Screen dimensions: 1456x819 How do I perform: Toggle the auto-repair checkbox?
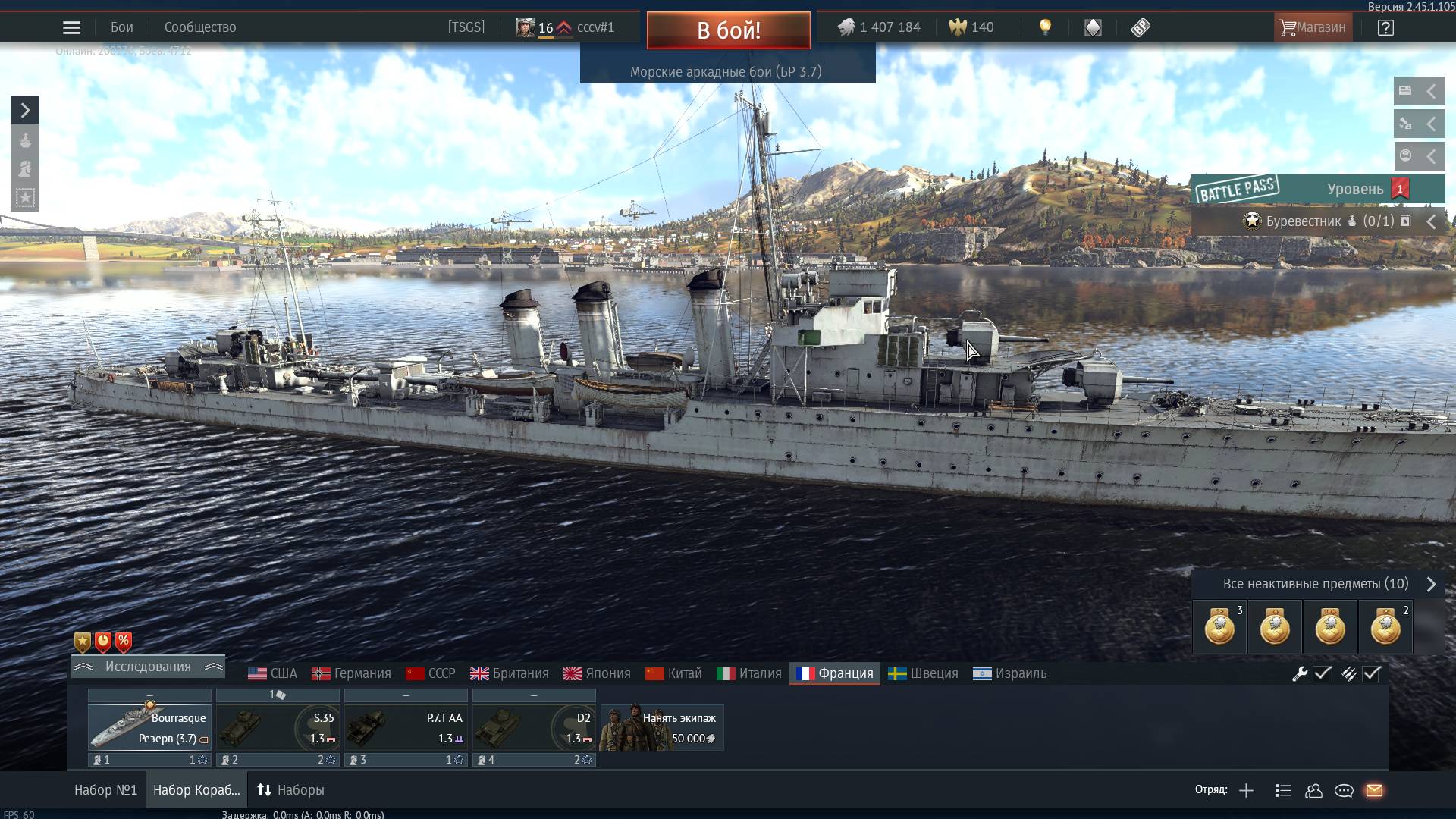tap(1322, 673)
